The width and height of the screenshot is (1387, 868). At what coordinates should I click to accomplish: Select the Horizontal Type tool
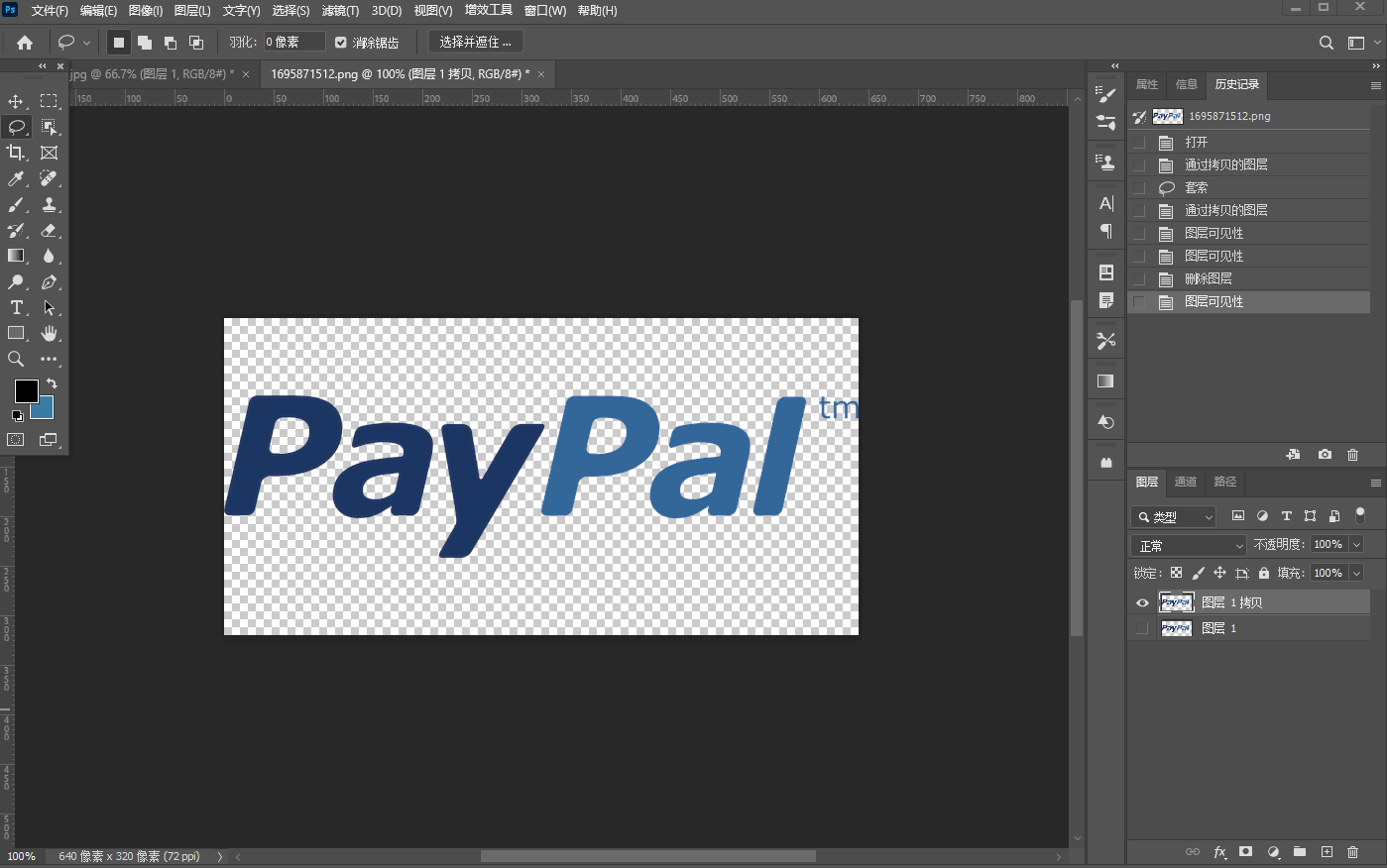pyautogui.click(x=16, y=307)
